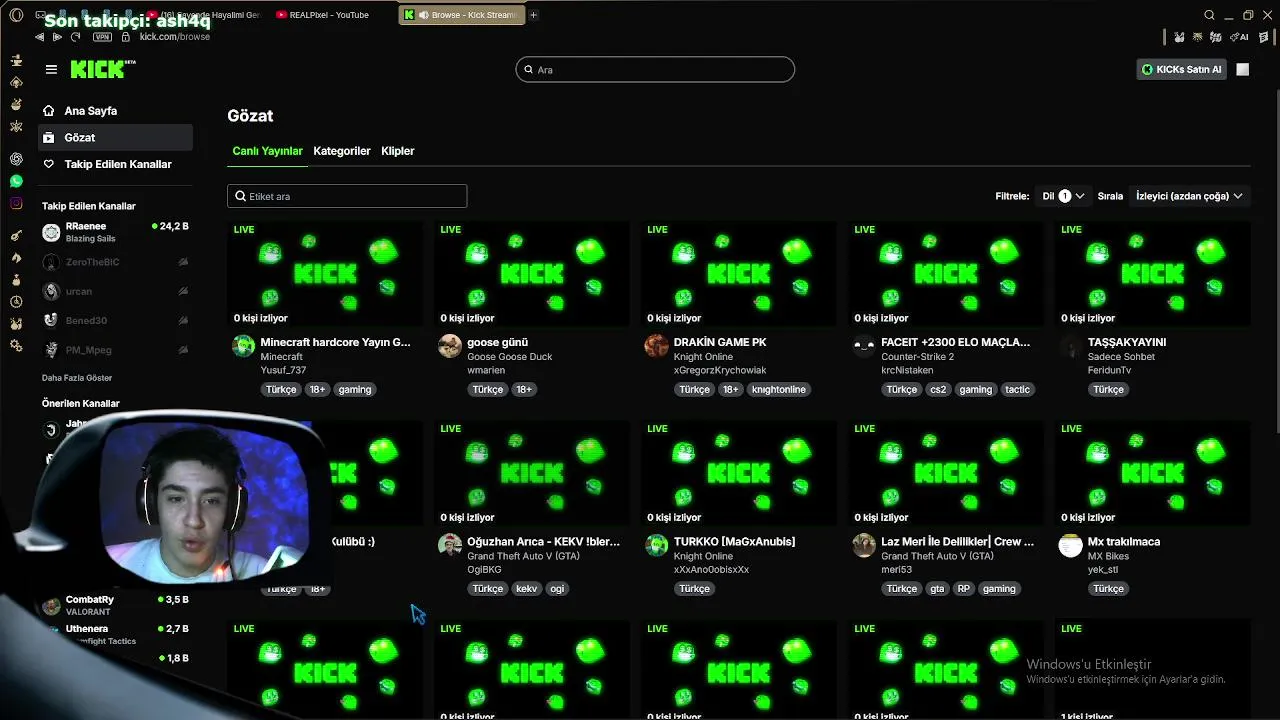The image size is (1280, 720).
Task: Click the Ana Sayfa home icon
Action: [x=48, y=111]
